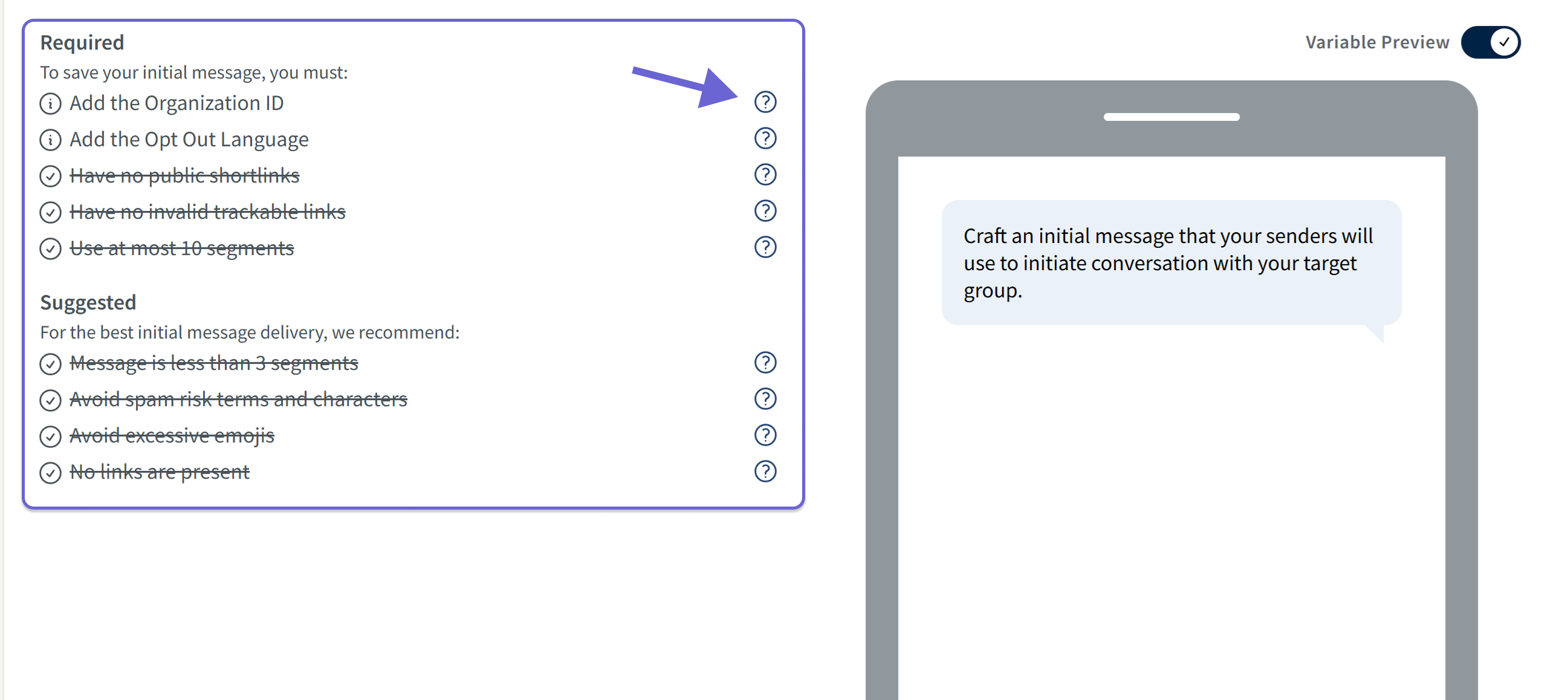Click help icon for "Use at most 10 segments"
Image resolution: width=1568 pixels, height=700 pixels.
point(766,247)
